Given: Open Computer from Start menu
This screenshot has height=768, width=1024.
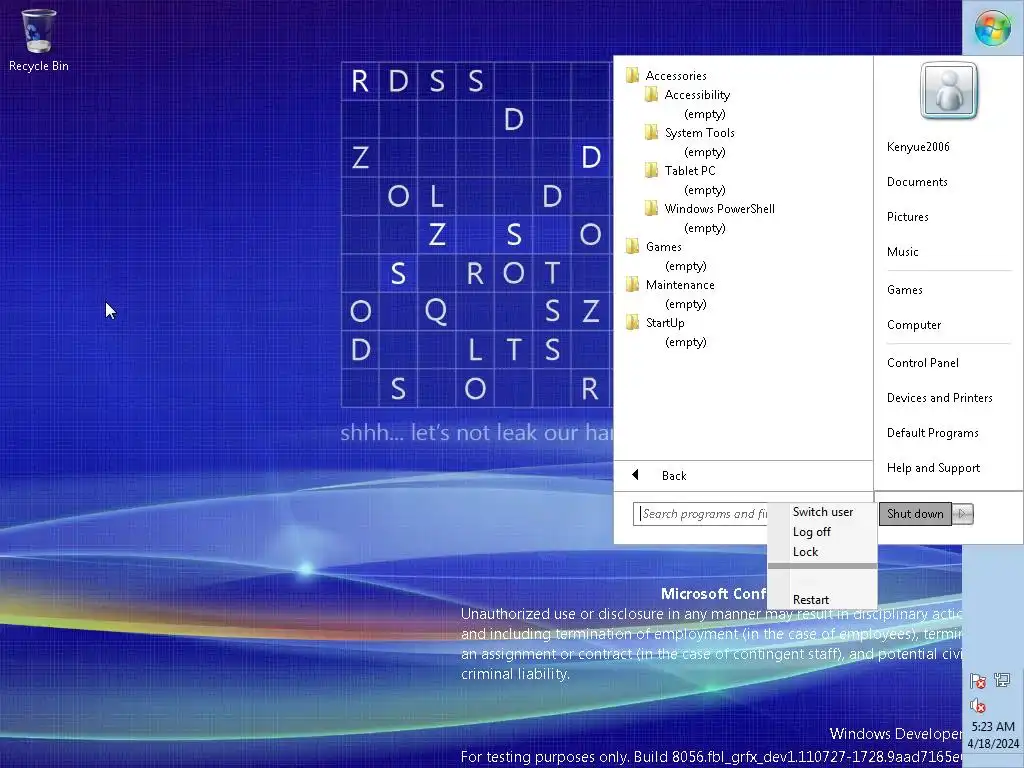Looking at the screenshot, I should (914, 325).
